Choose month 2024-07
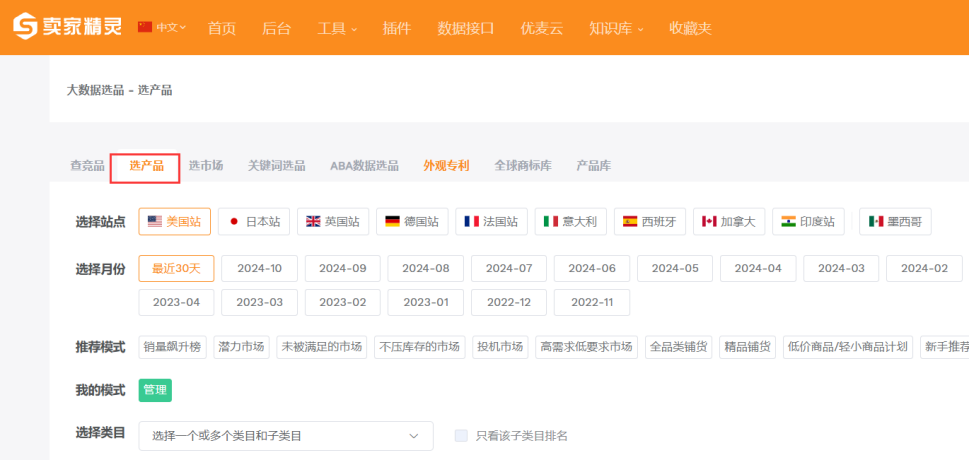 coord(509,268)
